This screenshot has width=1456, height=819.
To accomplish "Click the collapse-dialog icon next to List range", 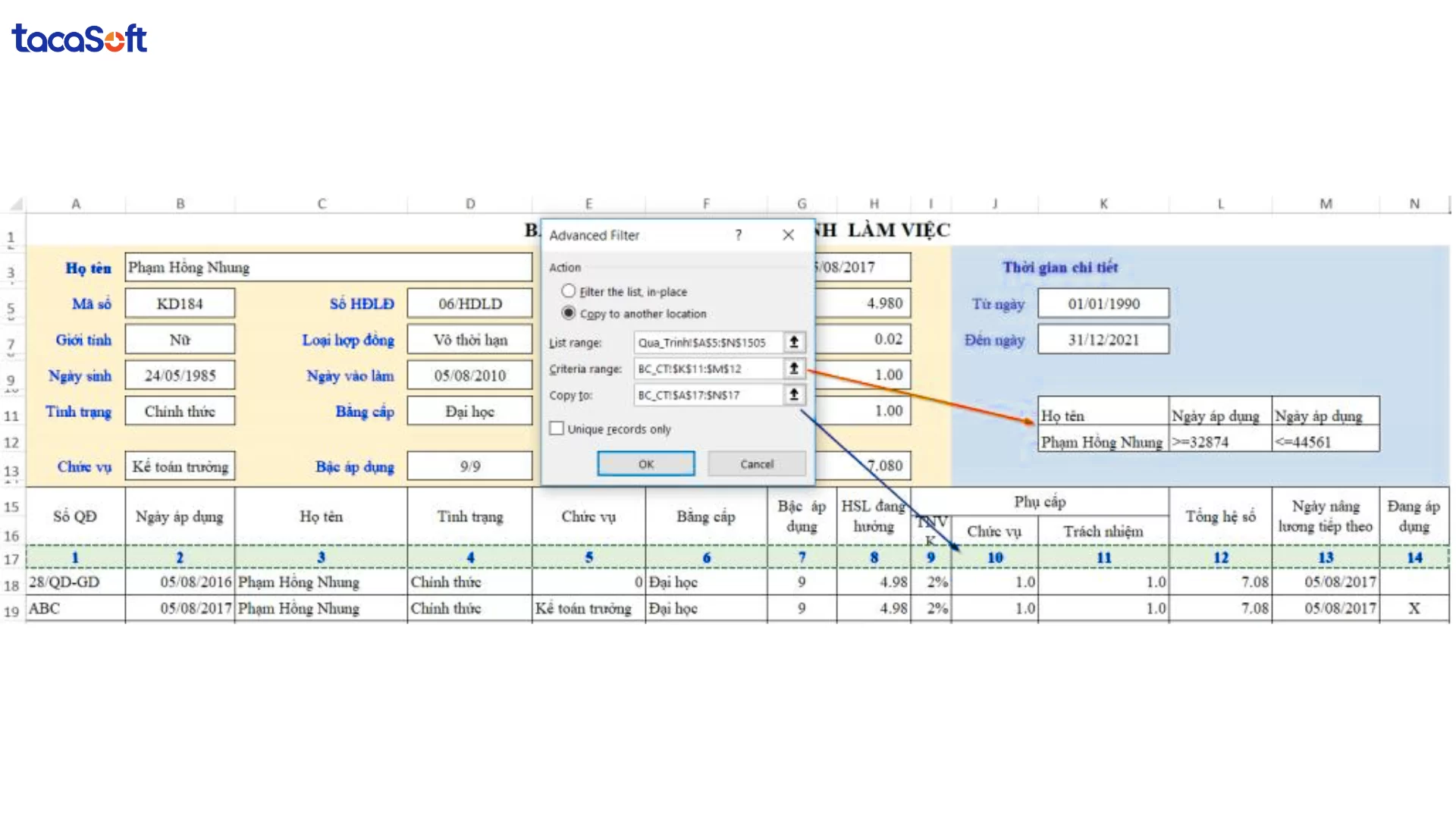I will click(x=793, y=342).
